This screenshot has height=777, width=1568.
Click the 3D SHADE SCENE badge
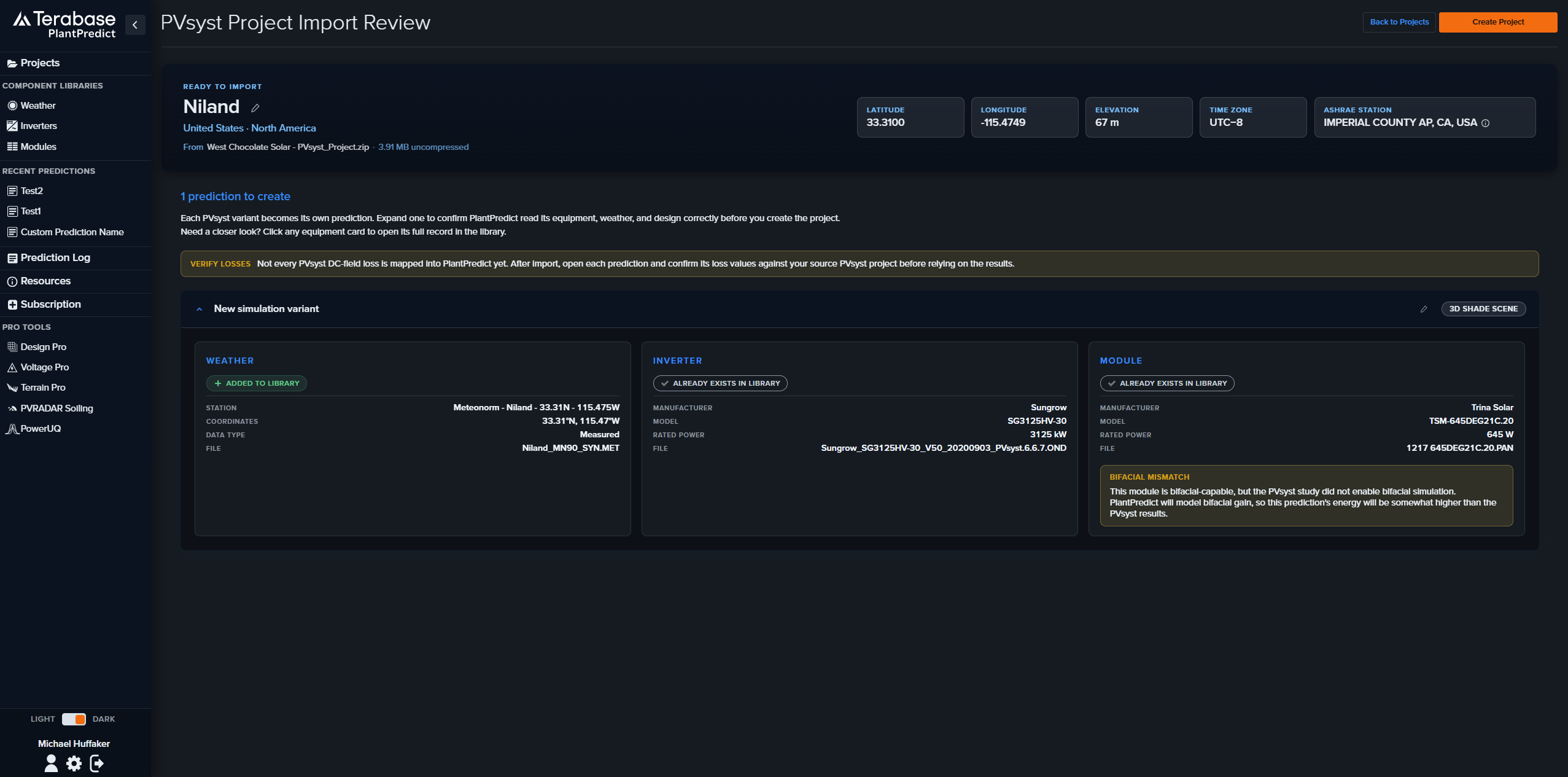tap(1483, 309)
